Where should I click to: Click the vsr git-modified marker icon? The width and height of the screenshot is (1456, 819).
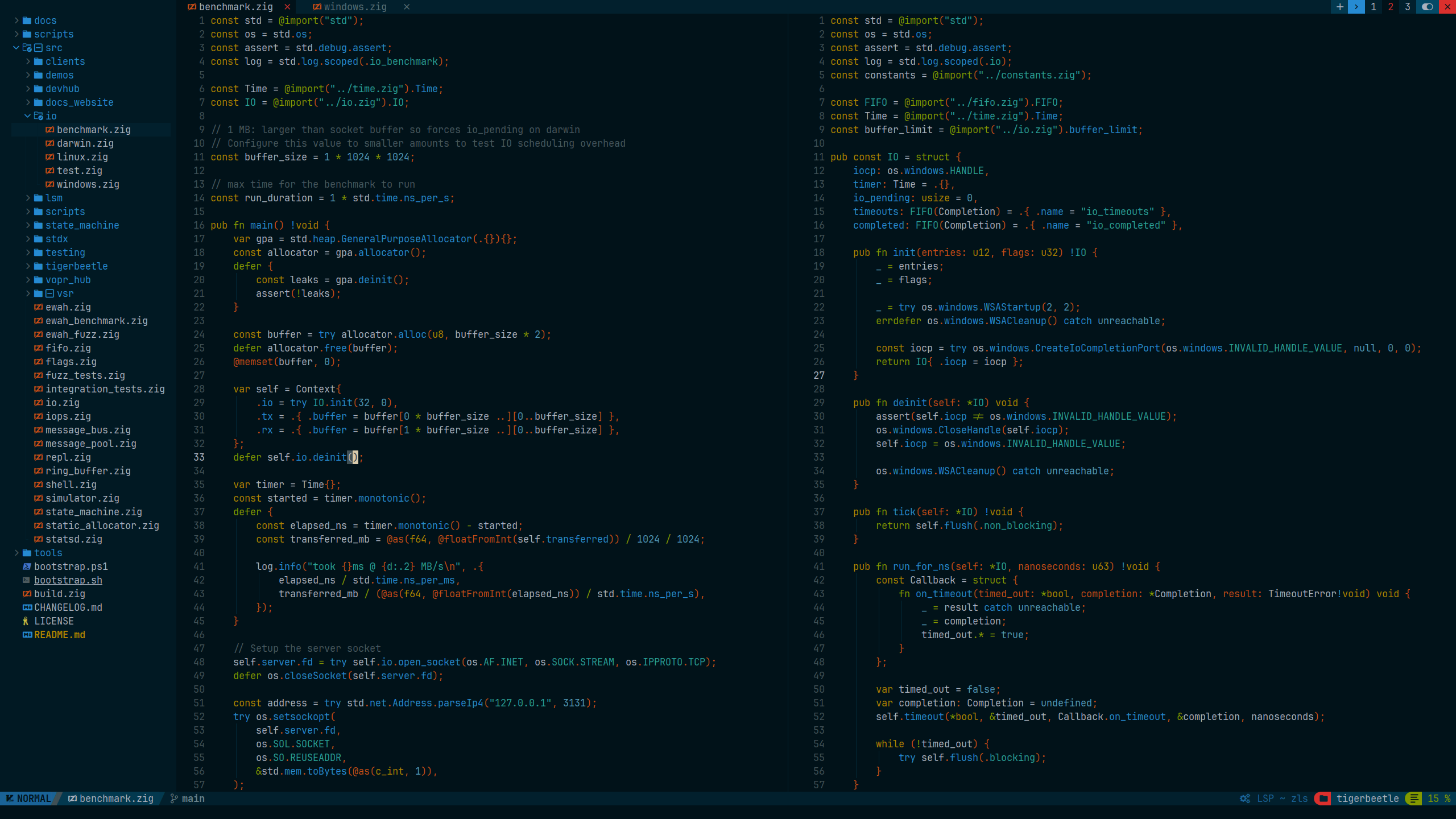49,293
